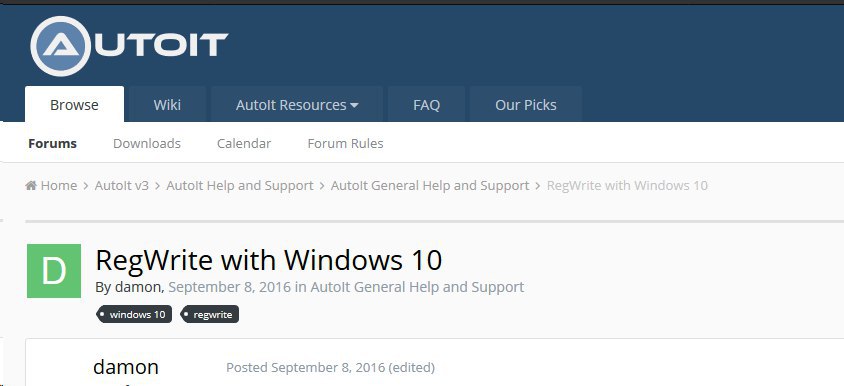The width and height of the screenshot is (844, 386).
Task: Navigate to AutoIt Help and Support breadcrumb
Action: point(240,186)
